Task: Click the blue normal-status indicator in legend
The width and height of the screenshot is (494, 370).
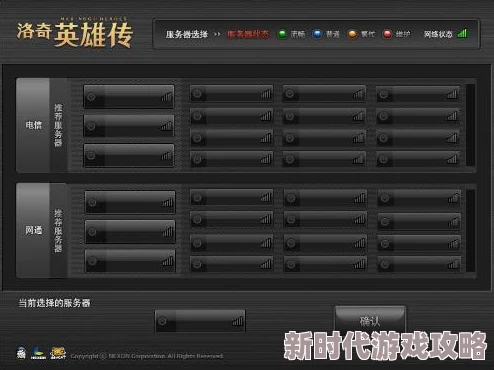Action: point(317,34)
